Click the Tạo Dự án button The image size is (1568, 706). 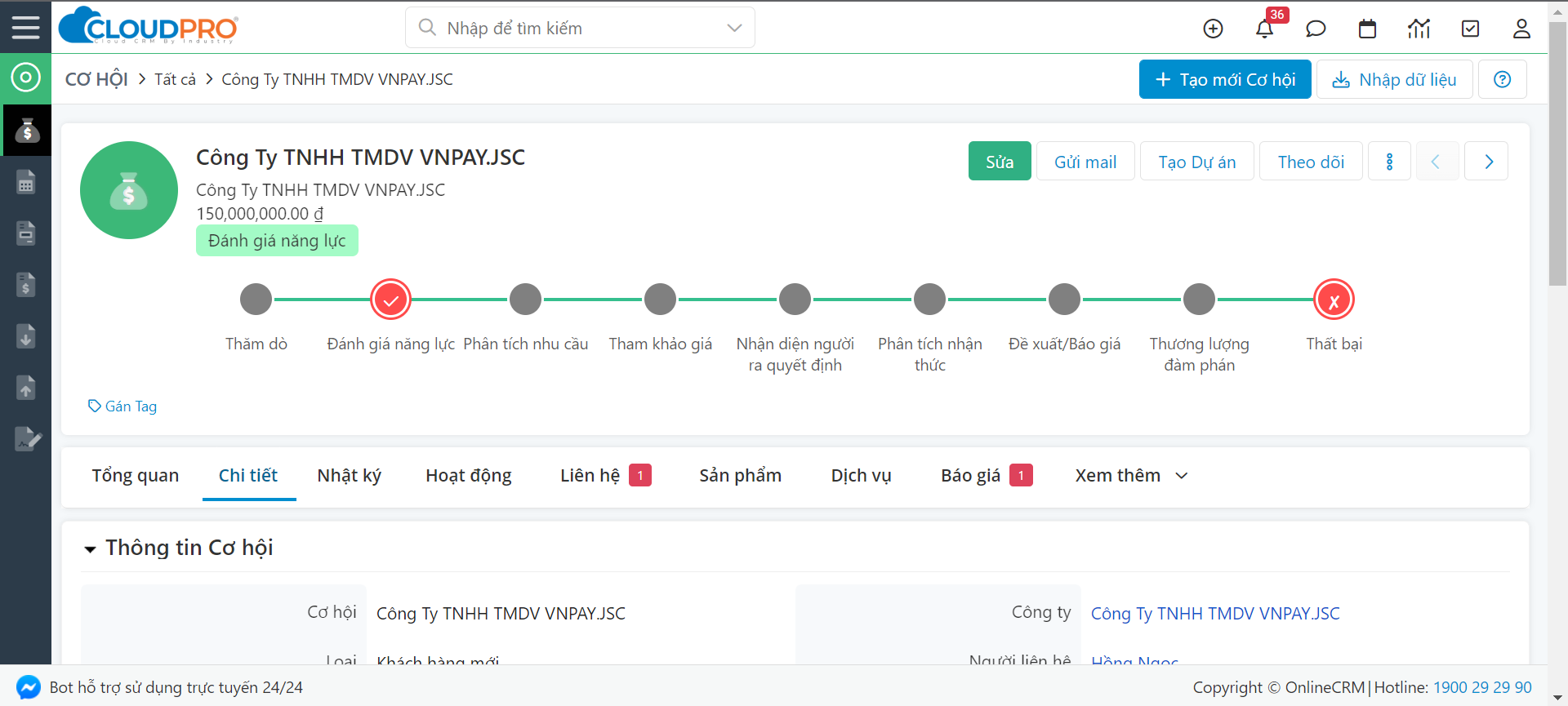click(x=1197, y=161)
